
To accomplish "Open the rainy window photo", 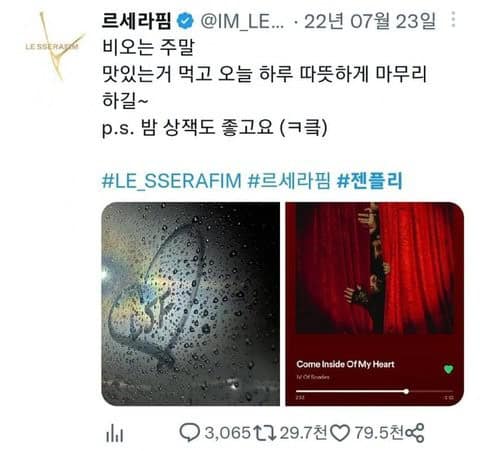I will (191, 304).
